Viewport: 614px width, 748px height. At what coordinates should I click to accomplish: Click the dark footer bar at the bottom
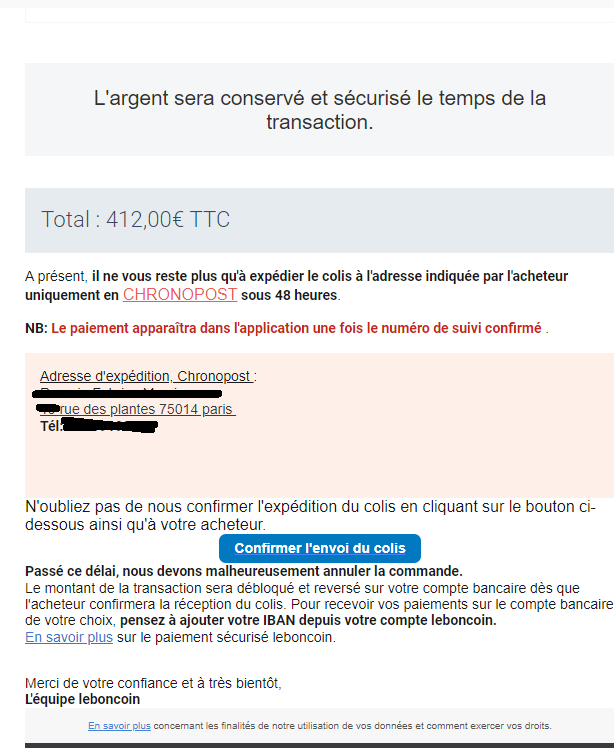[319, 746]
